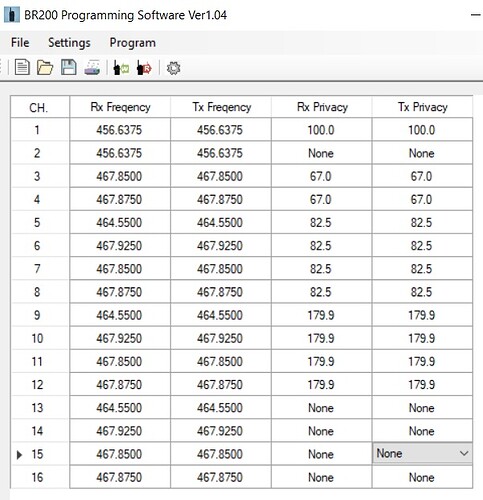Viewport: 483px width, 500px height.
Task: Select channel 3 Tx Privacy 67.0
Action: 422,176
